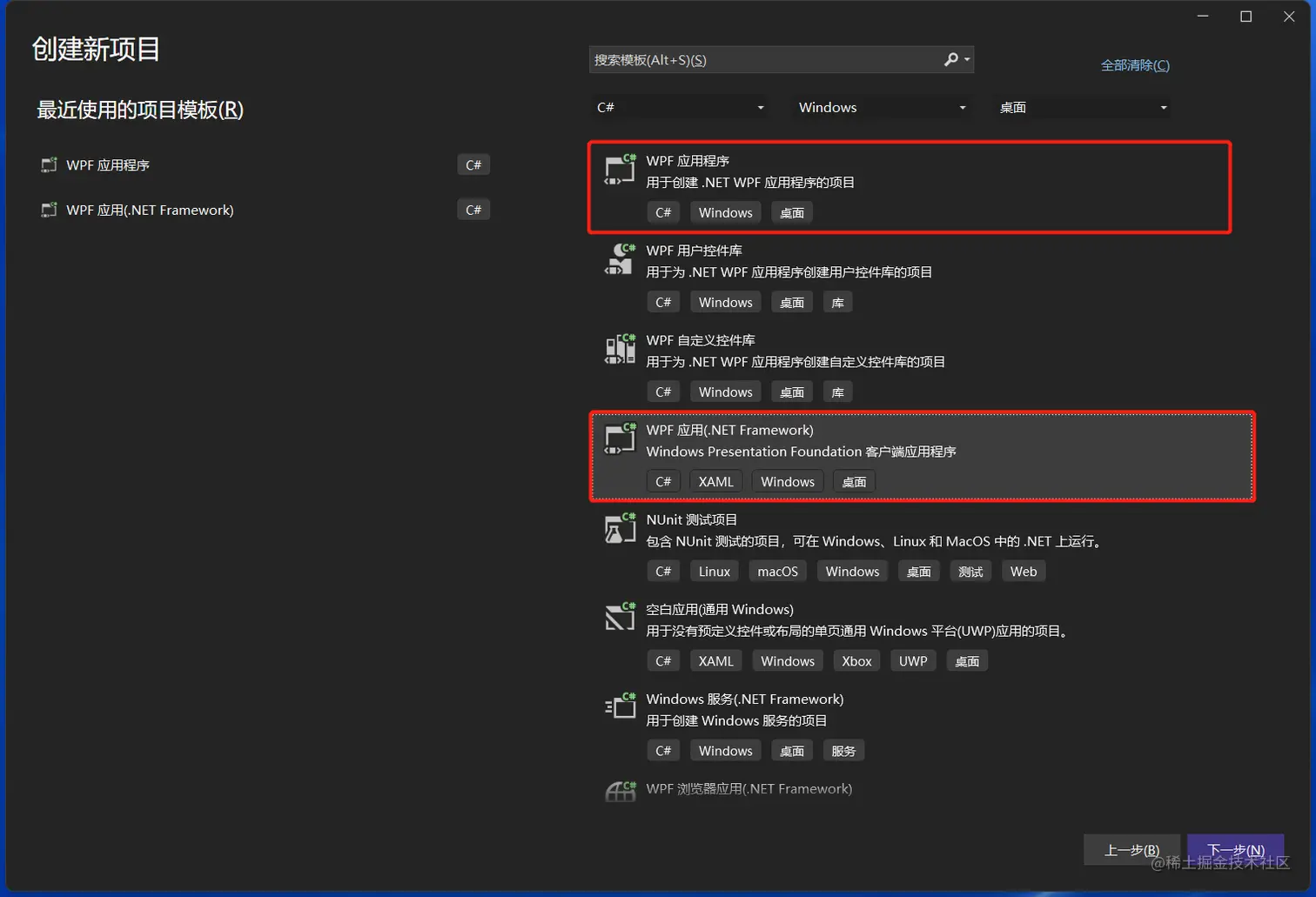The image size is (1316, 897).
Task: Click the WPF 浏览器应用 globe icon
Action: pyautogui.click(x=619, y=790)
